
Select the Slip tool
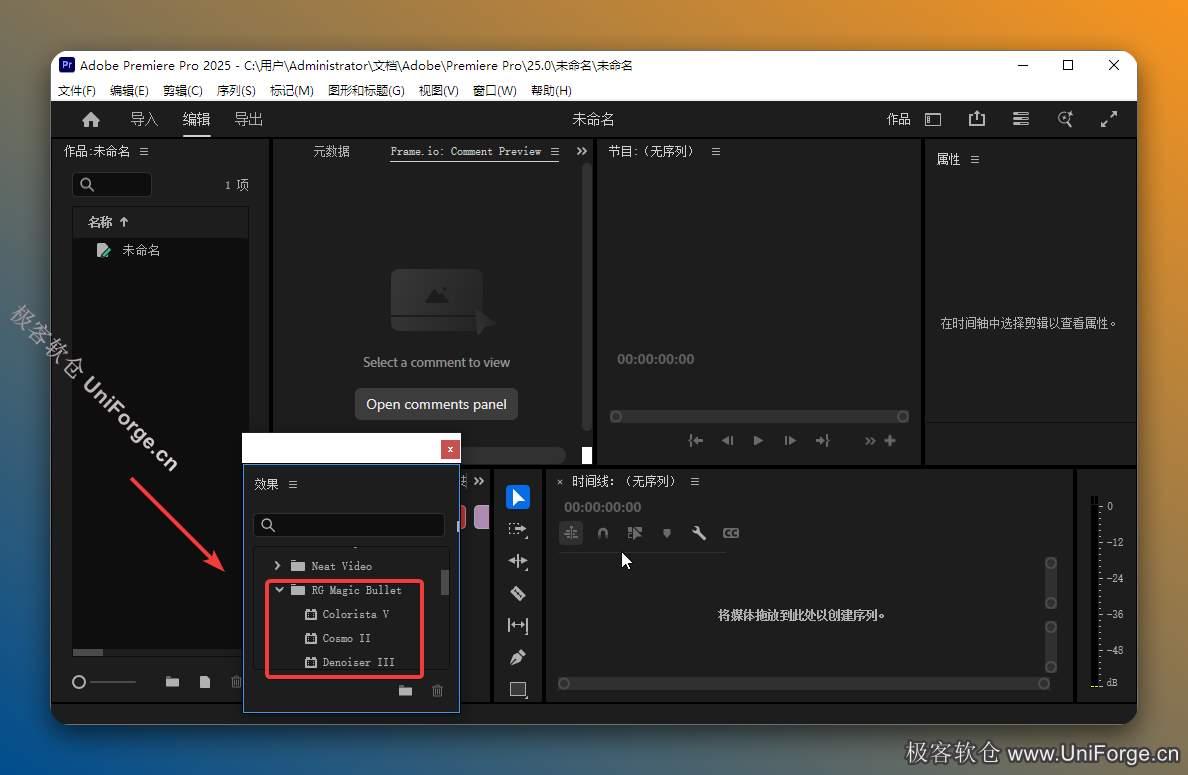click(517, 625)
